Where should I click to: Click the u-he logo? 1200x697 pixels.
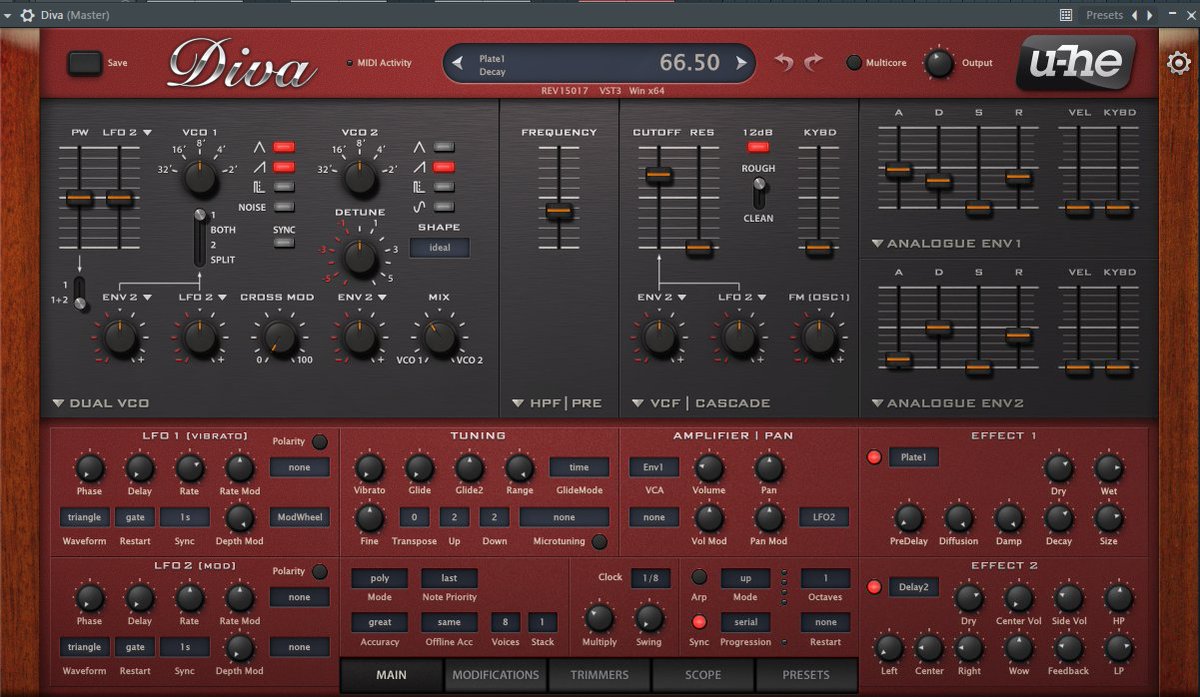1075,62
